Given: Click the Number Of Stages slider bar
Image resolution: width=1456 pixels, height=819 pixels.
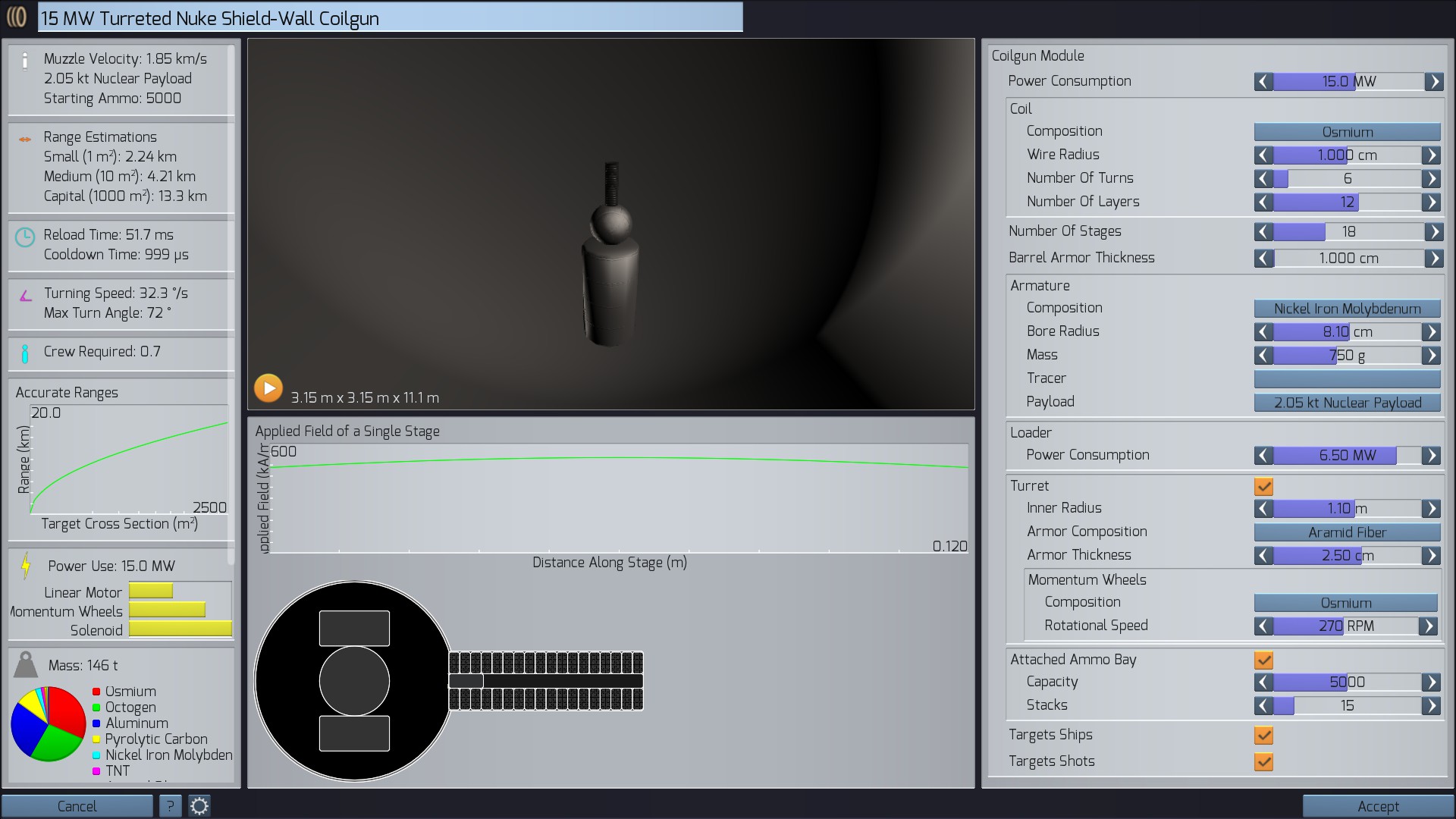Looking at the screenshot, I should (1348, 231).
